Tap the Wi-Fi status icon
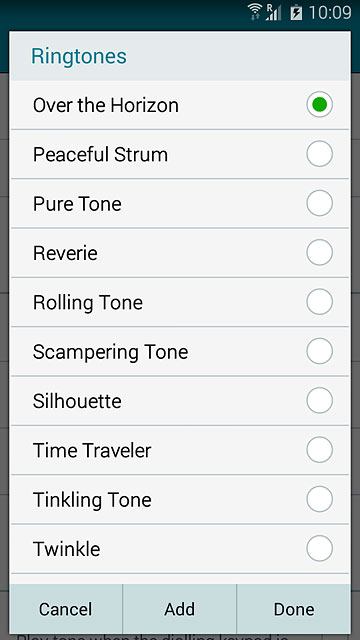The width and height of the screenshot is (360, 640). [x=255, y=12]
